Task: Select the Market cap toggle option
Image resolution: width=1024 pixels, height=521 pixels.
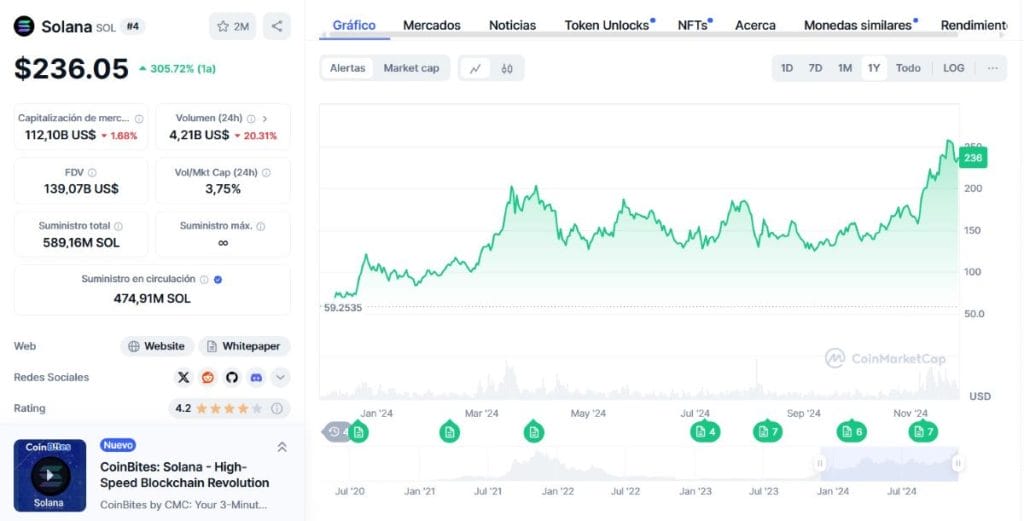Action: tap(411, 68)
